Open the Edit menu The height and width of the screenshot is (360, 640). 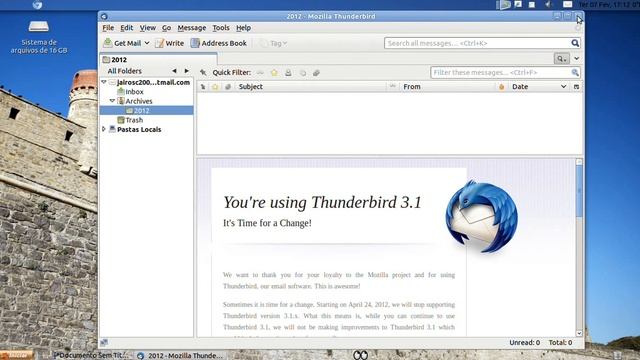(x=127, y=28)
